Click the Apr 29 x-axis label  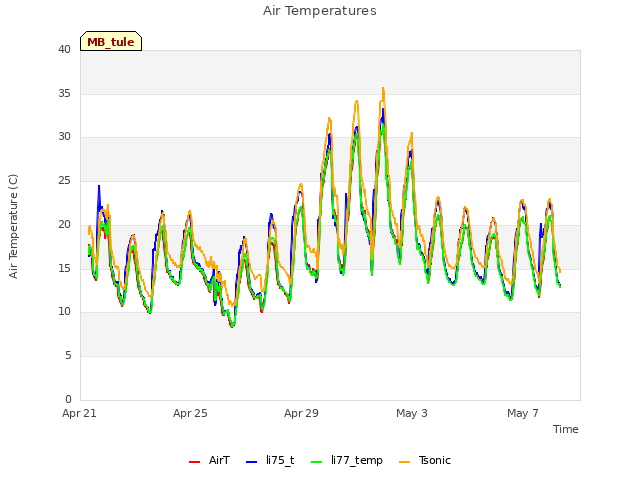point(301,413)
